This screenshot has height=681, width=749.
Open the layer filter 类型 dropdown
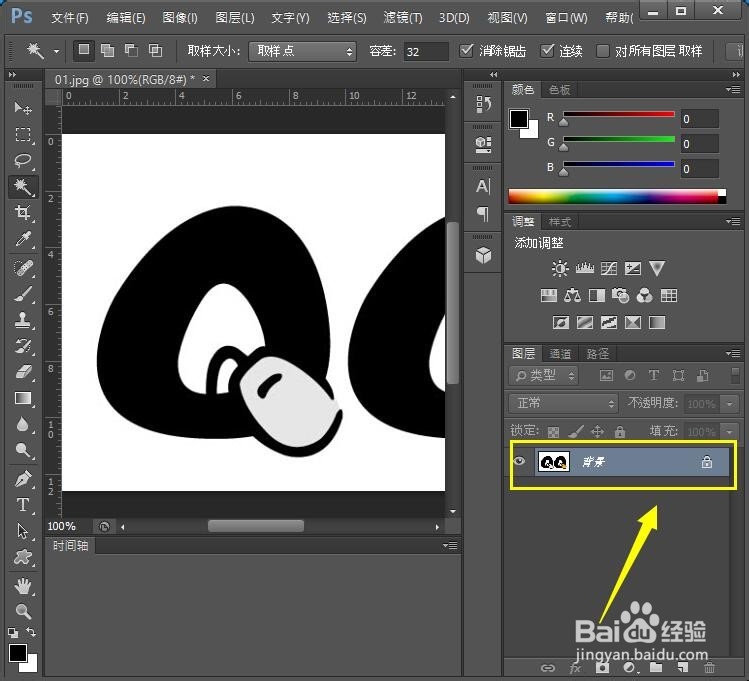pos(544,376)
